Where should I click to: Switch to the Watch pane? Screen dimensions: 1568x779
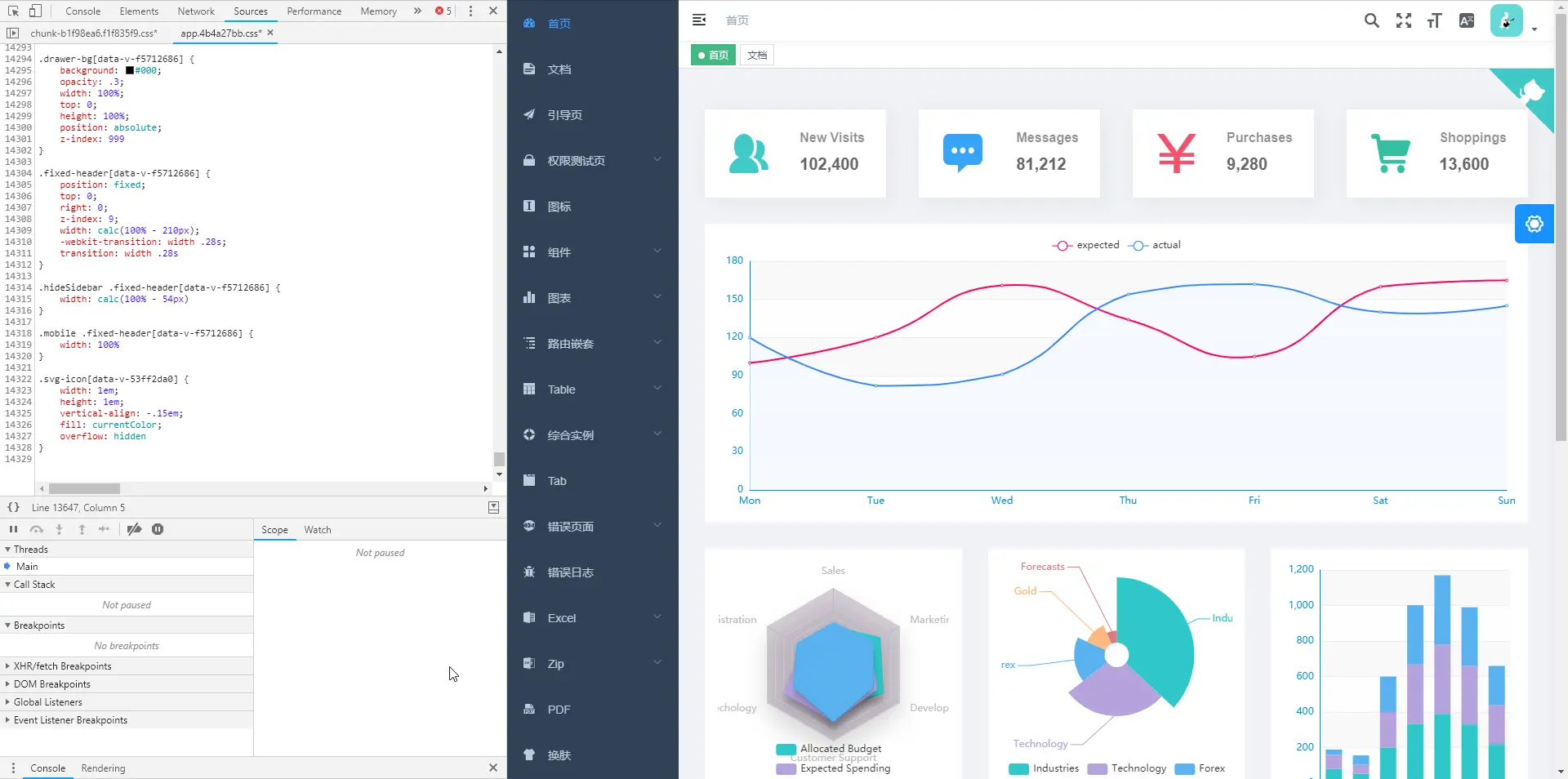(x=318, y=530)
